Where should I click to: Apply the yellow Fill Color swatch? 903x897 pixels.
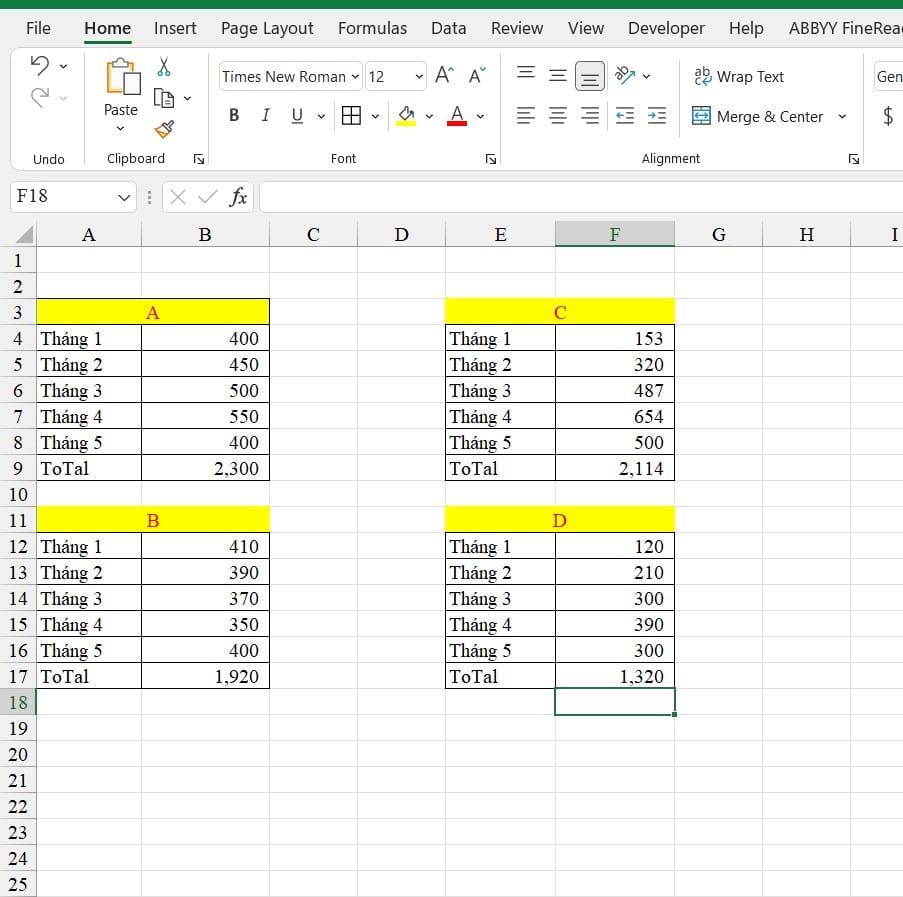click(406, 116)
